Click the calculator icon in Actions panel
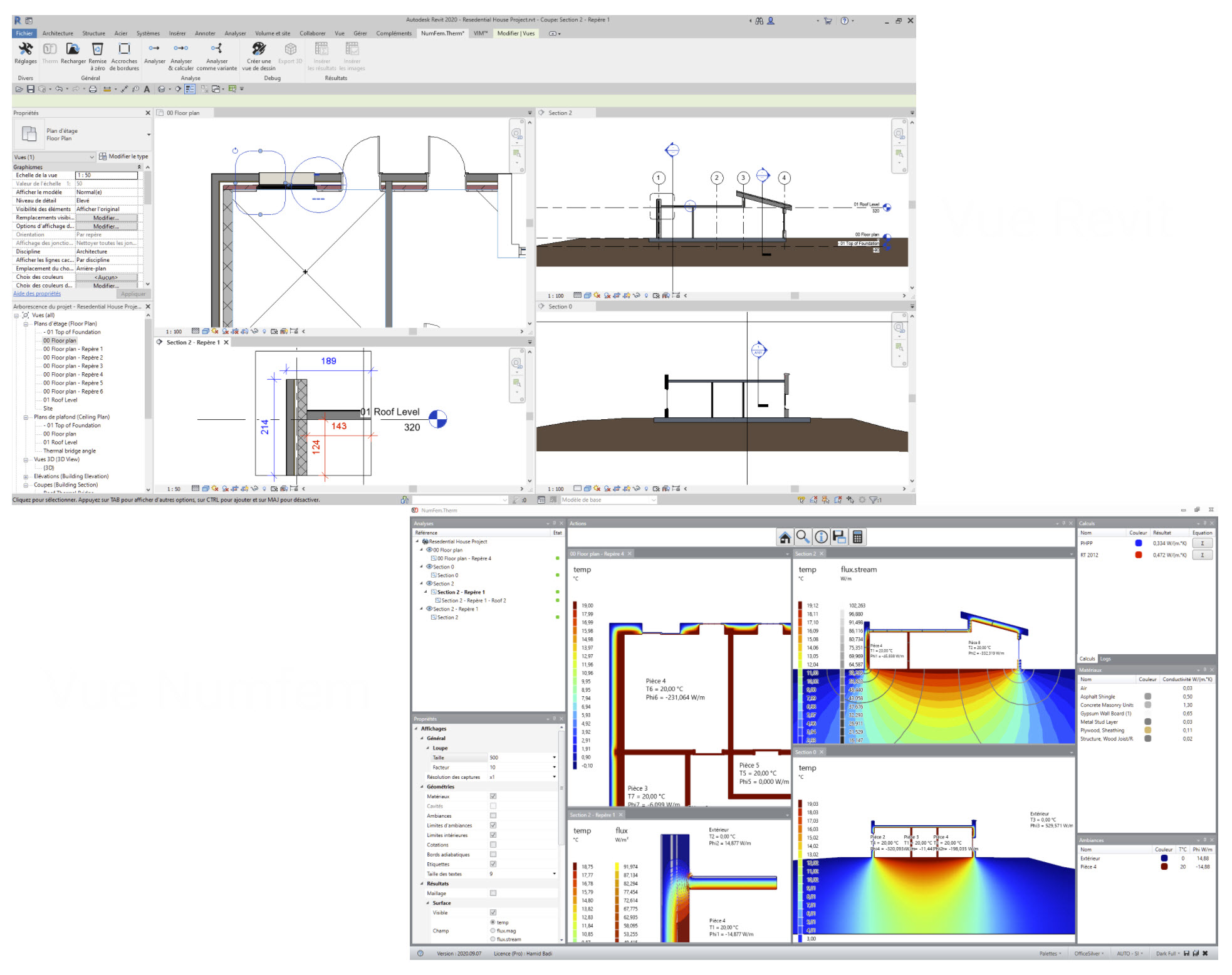 click(857, 537)
